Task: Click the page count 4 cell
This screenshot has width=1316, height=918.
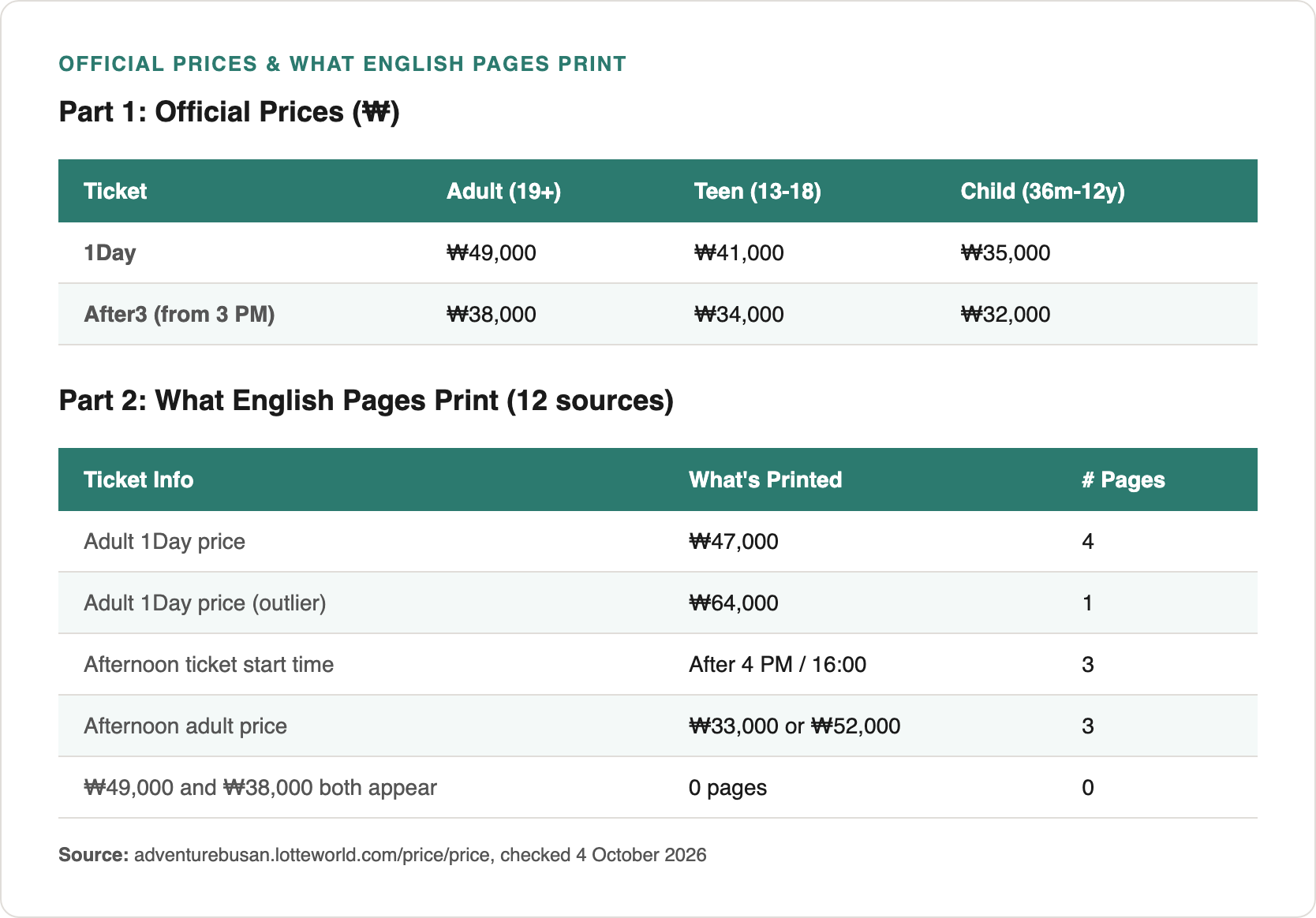Action: pos(1088,541)
